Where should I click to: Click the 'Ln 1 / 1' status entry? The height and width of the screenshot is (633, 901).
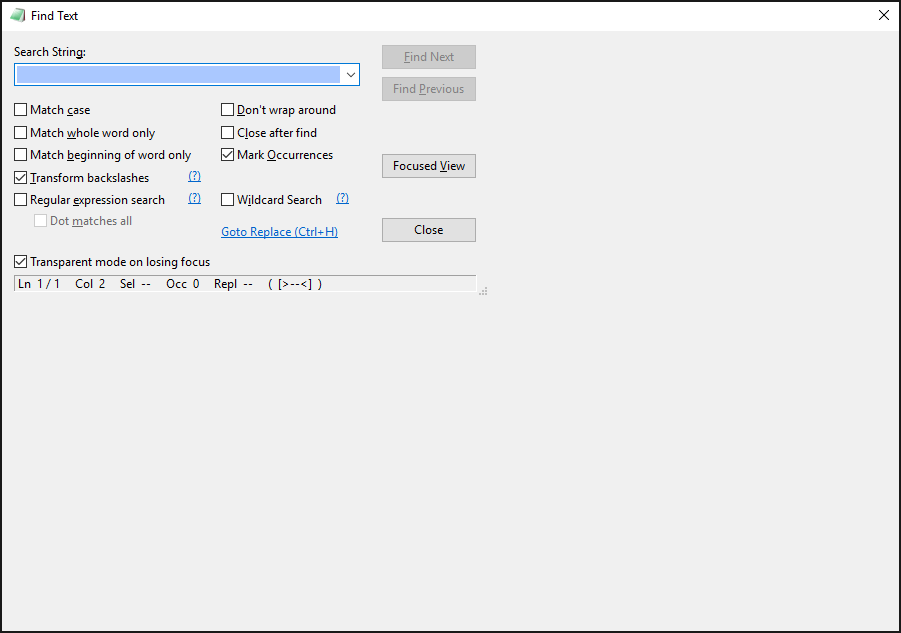39,284
